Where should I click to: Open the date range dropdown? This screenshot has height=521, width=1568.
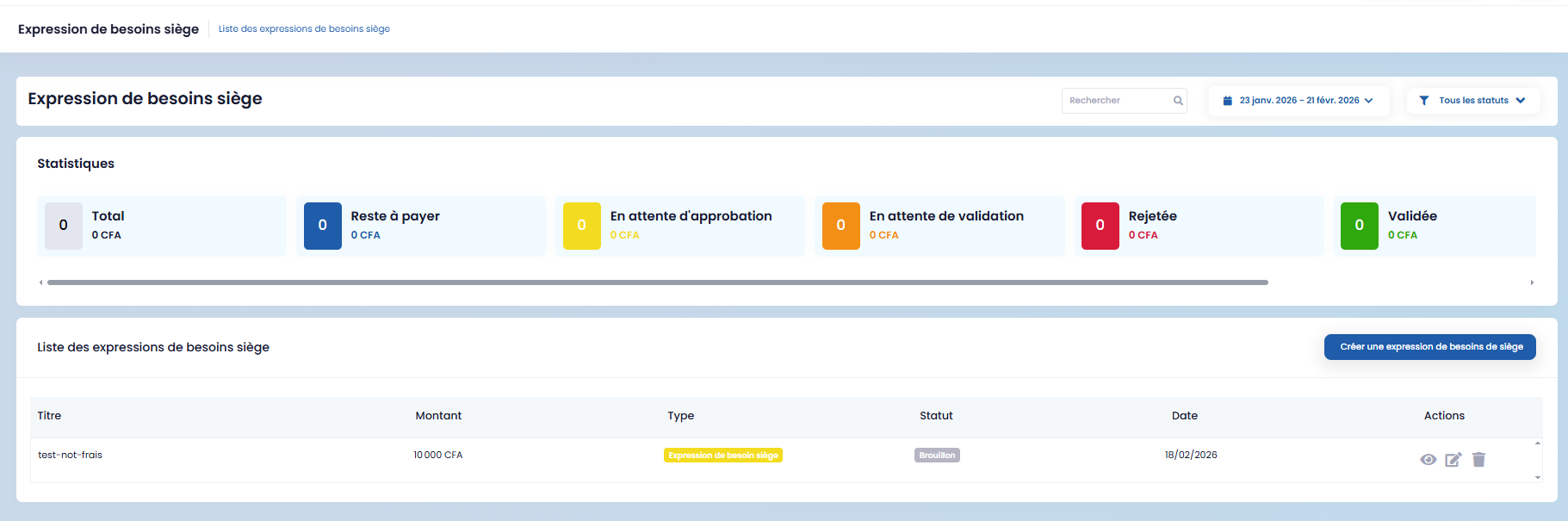click(1298, 101)
